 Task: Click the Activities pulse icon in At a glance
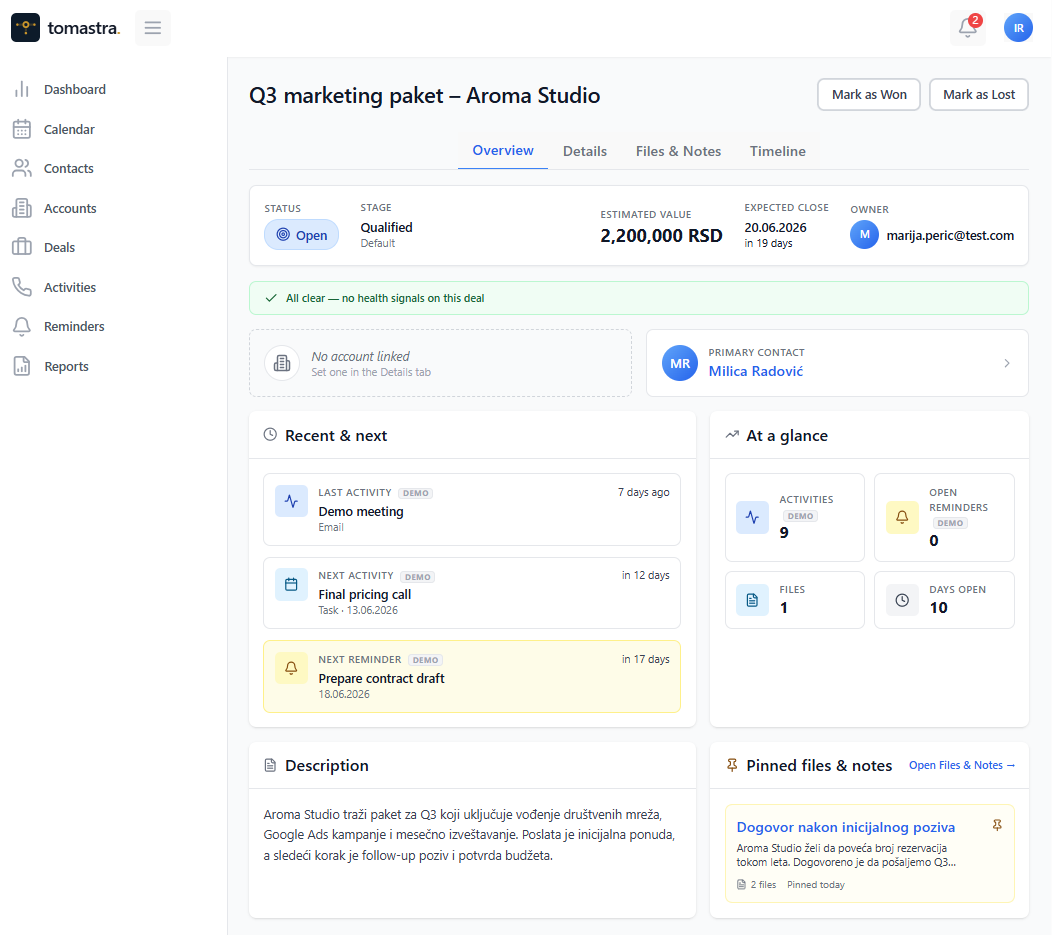752,517
